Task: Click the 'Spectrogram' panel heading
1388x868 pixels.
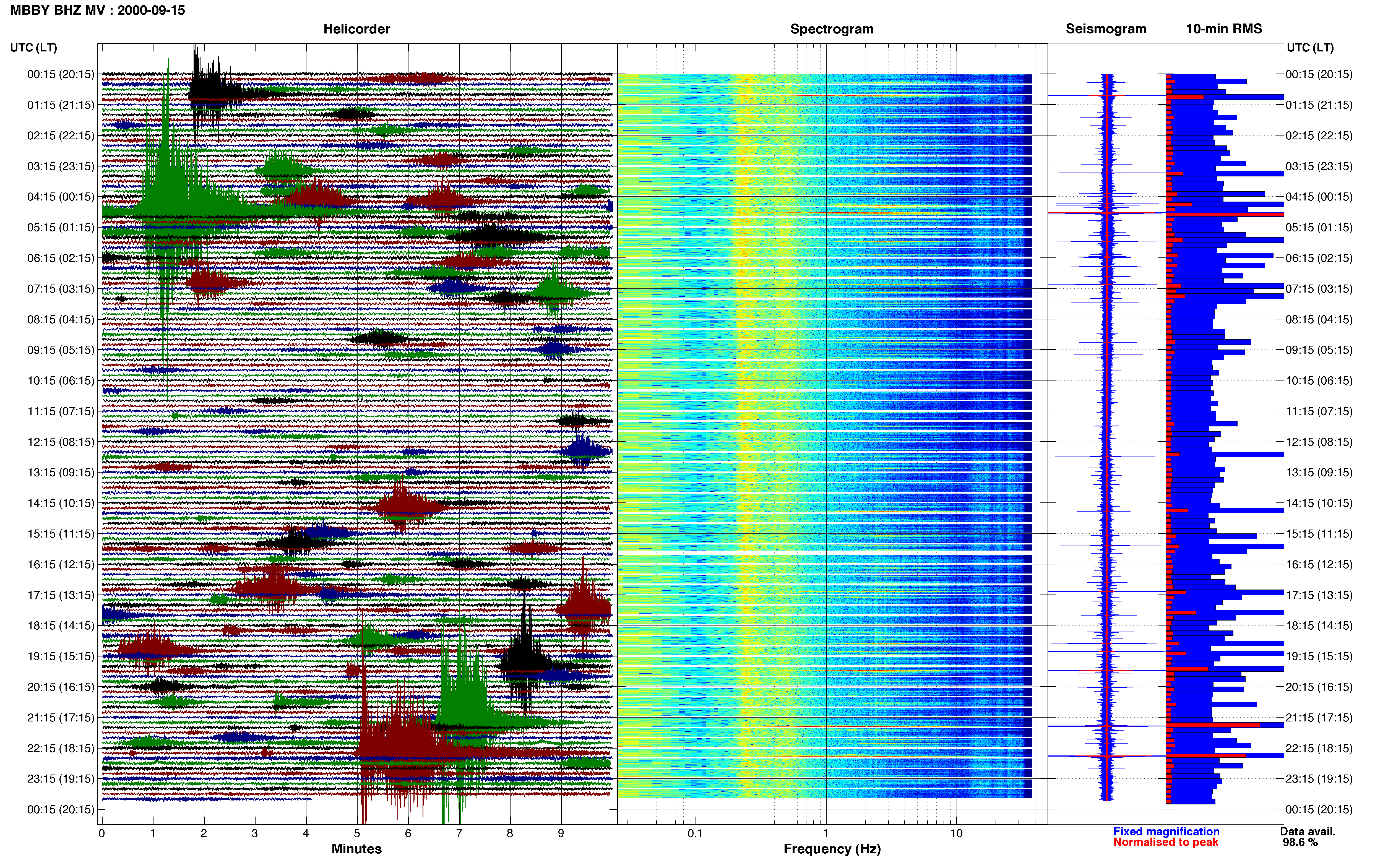Action: tap(832, 29)
